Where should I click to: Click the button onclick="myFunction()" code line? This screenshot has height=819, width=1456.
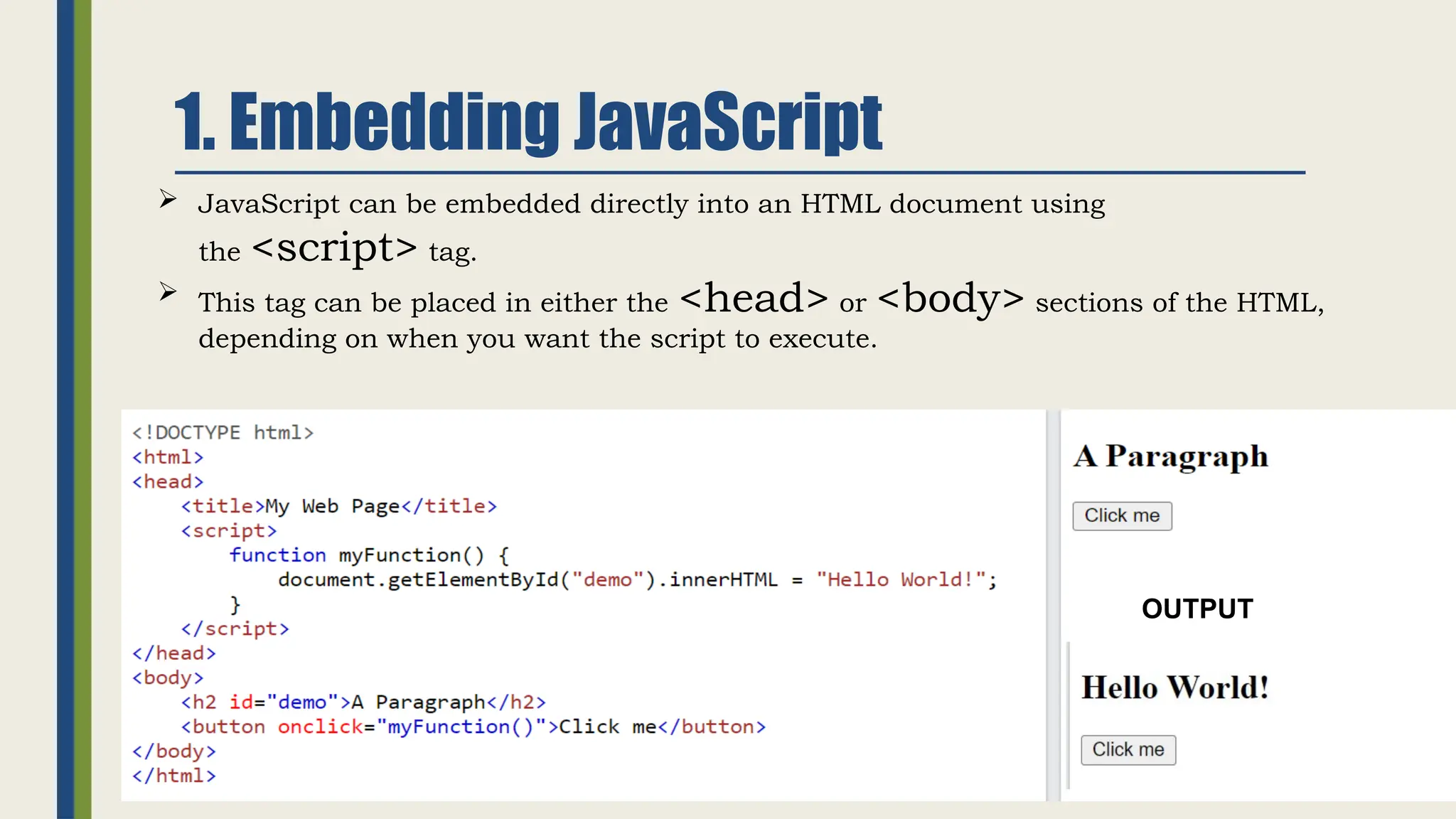tap(473, 727)
